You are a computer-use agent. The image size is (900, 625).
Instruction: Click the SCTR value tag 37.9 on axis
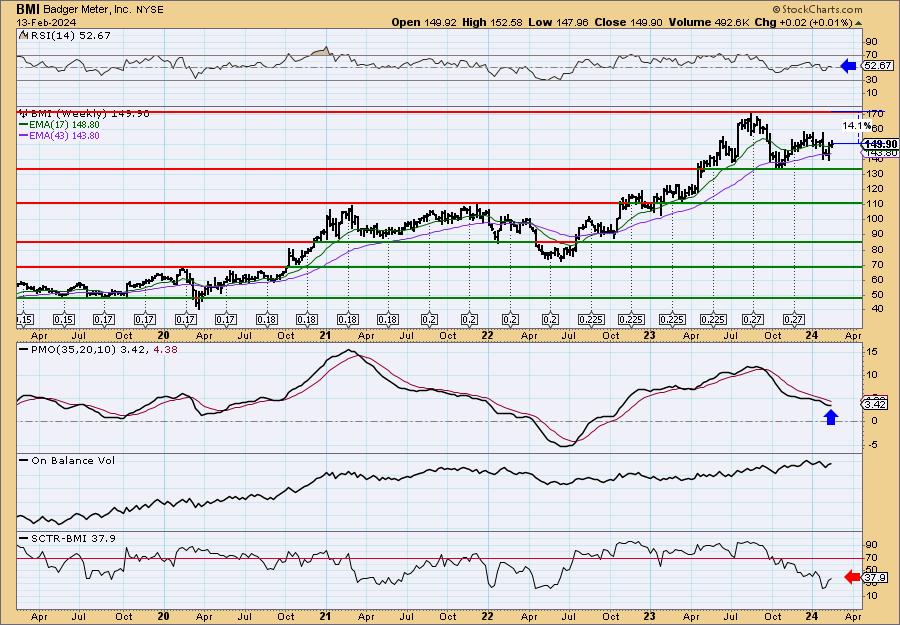(x=876, y=577)
